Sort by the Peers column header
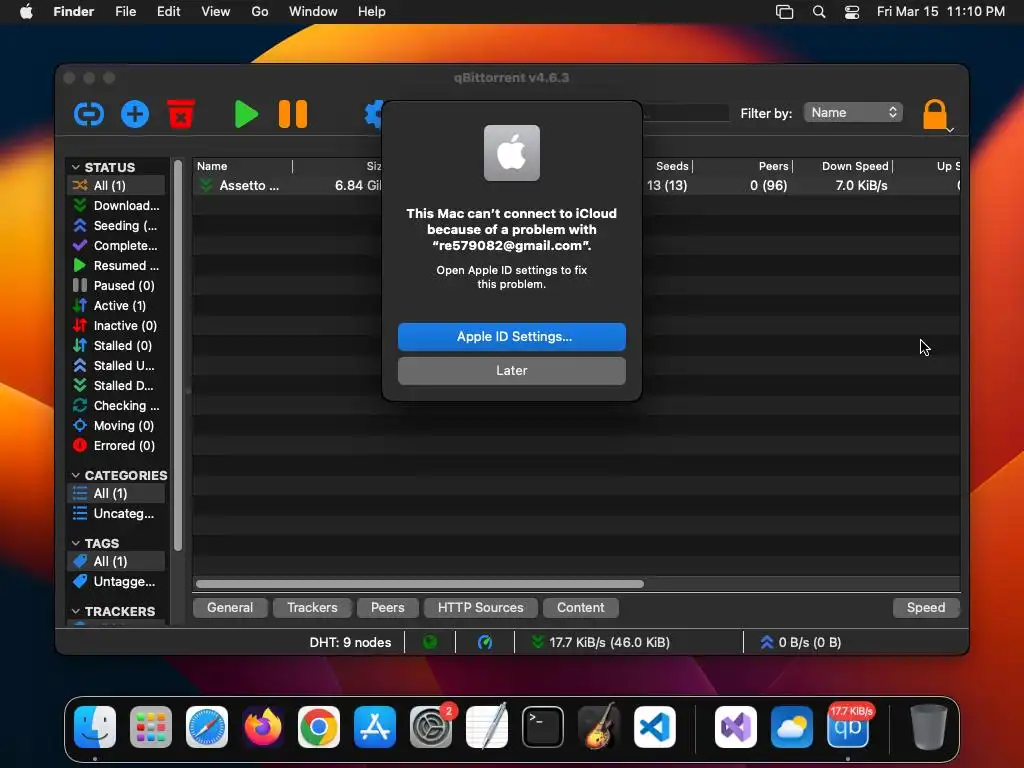The width and height of the screenshot is (1024, 768). [x=743, y=167]
